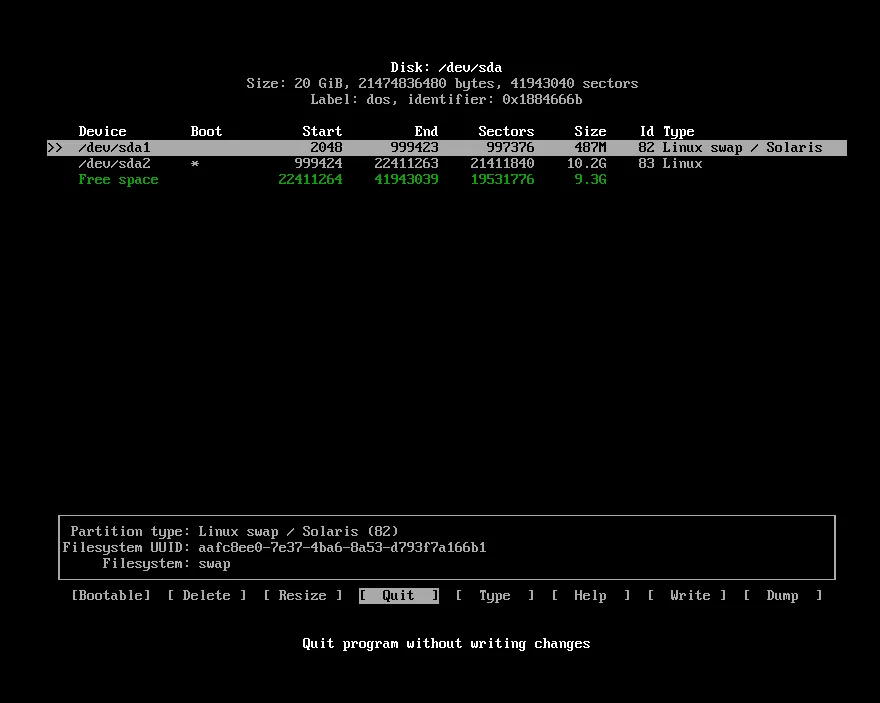Screen dimensions: 880x703
Task: Click the Sectors column header
Action: pyautogui.click(x=506, y=131)
